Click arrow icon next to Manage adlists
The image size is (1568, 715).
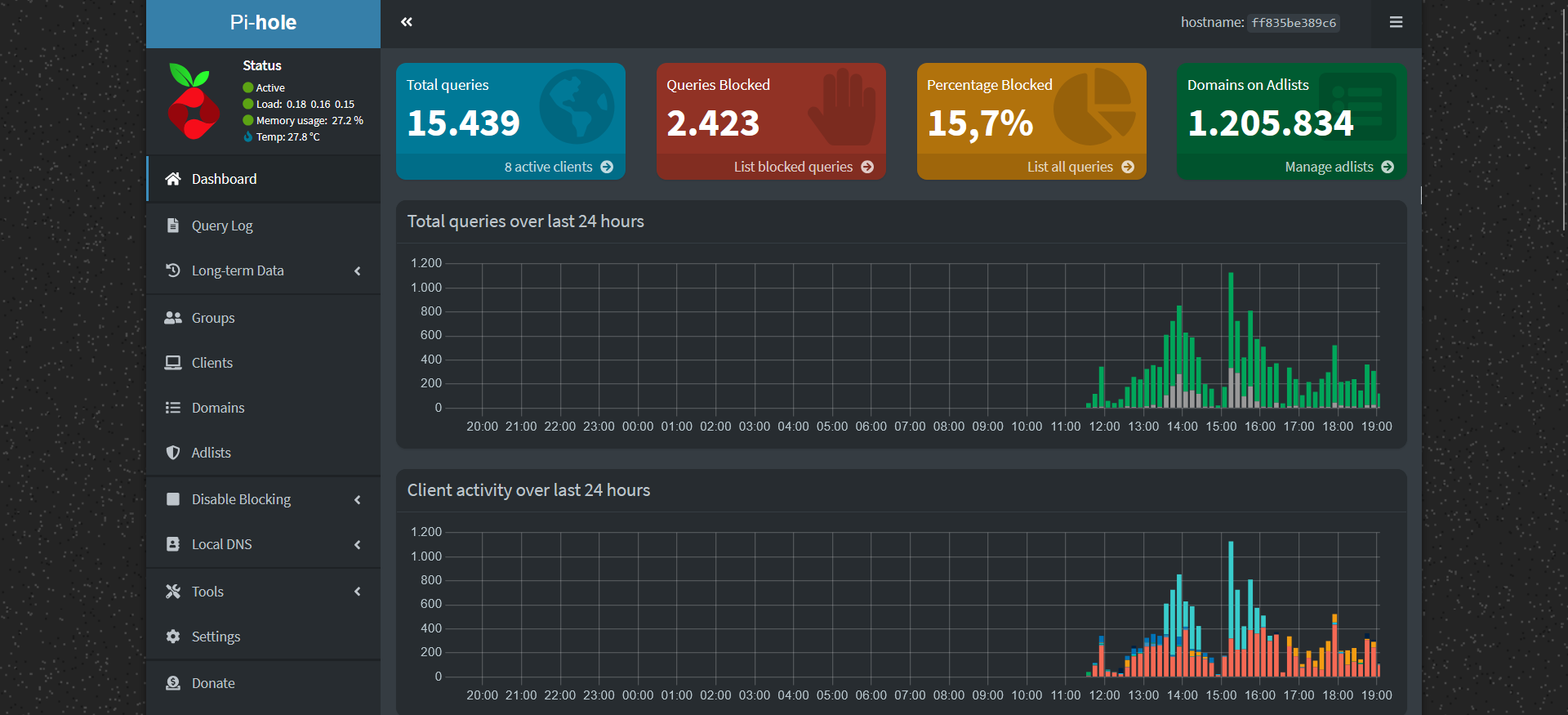1388,167
